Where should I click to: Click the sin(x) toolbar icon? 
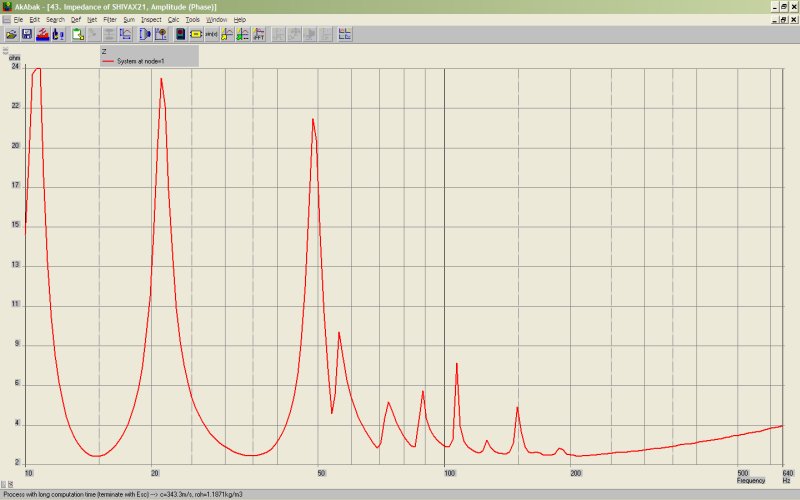coord(211,34)
